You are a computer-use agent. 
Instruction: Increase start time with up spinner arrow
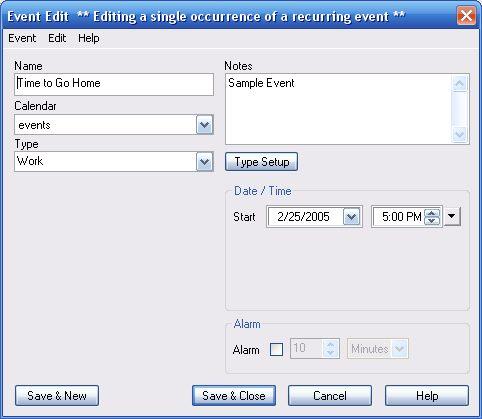coord(432,213)
